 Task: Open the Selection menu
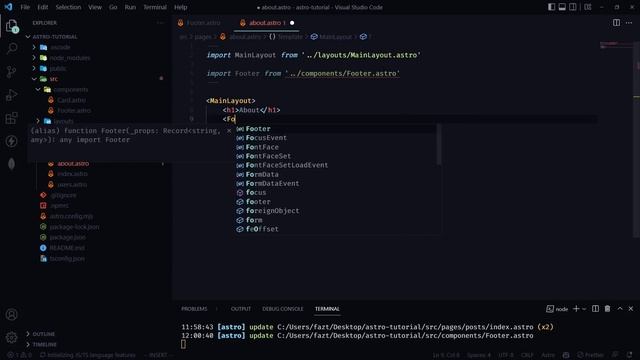pos(68,7)
